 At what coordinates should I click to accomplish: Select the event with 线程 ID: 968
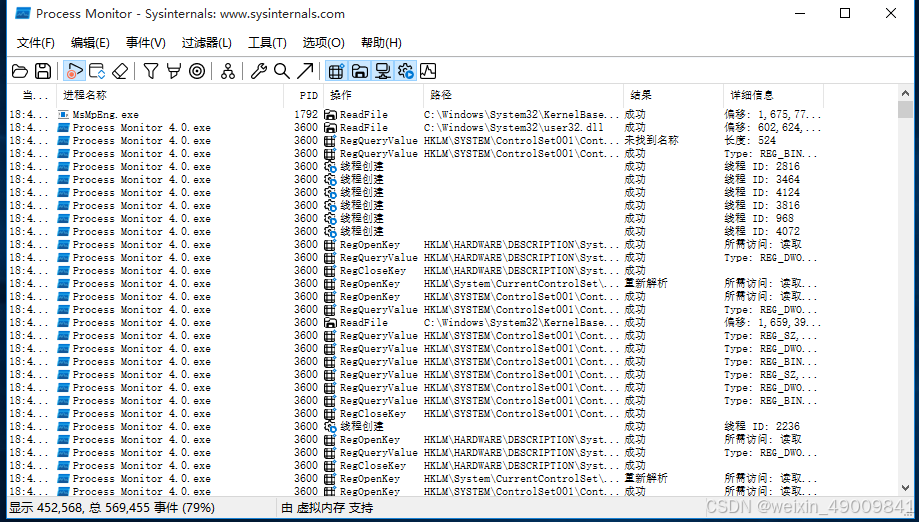[x=415, y=219]
